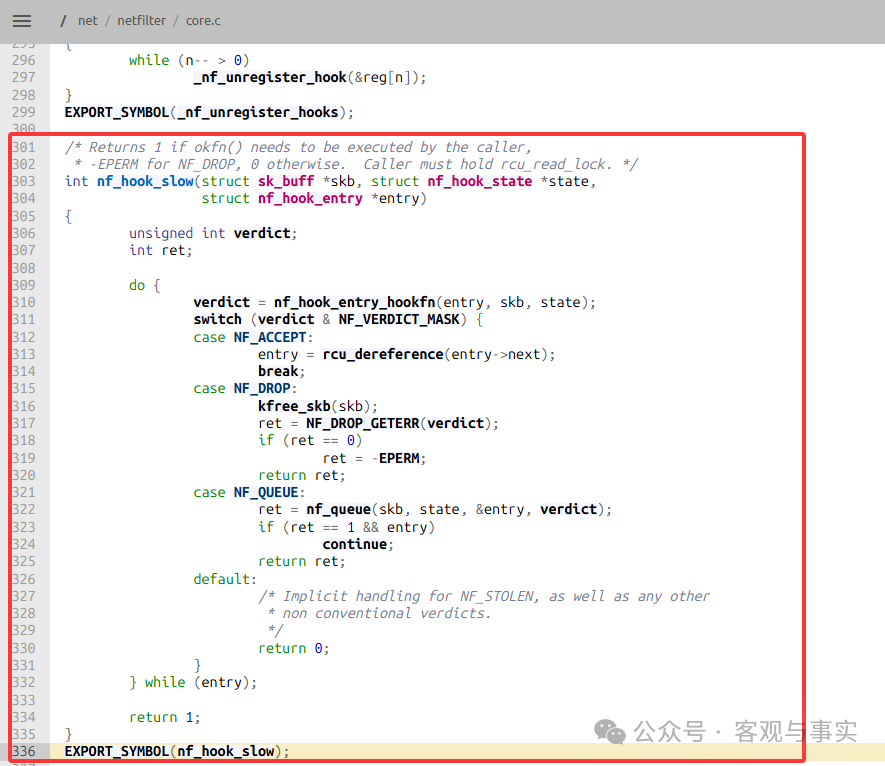Open the NF_ACCEPT case identifier

270,338
